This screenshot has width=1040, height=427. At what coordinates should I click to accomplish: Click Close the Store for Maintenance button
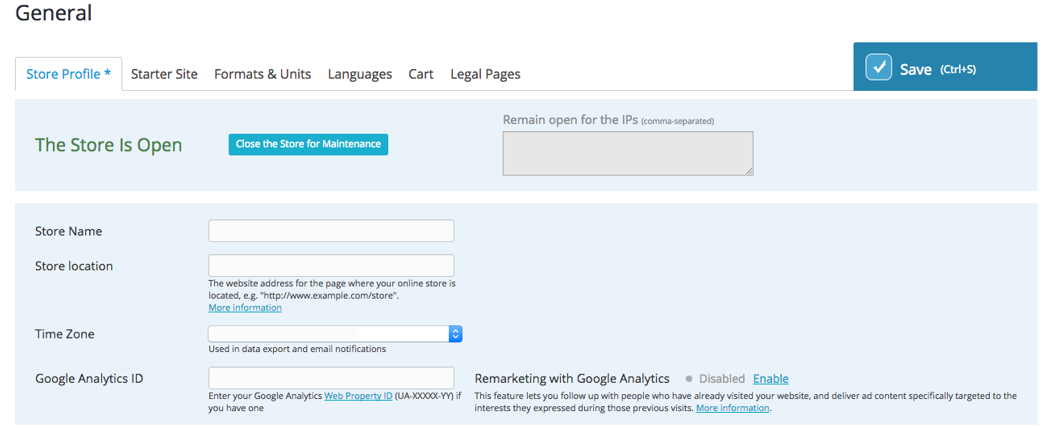pos(308,144)
